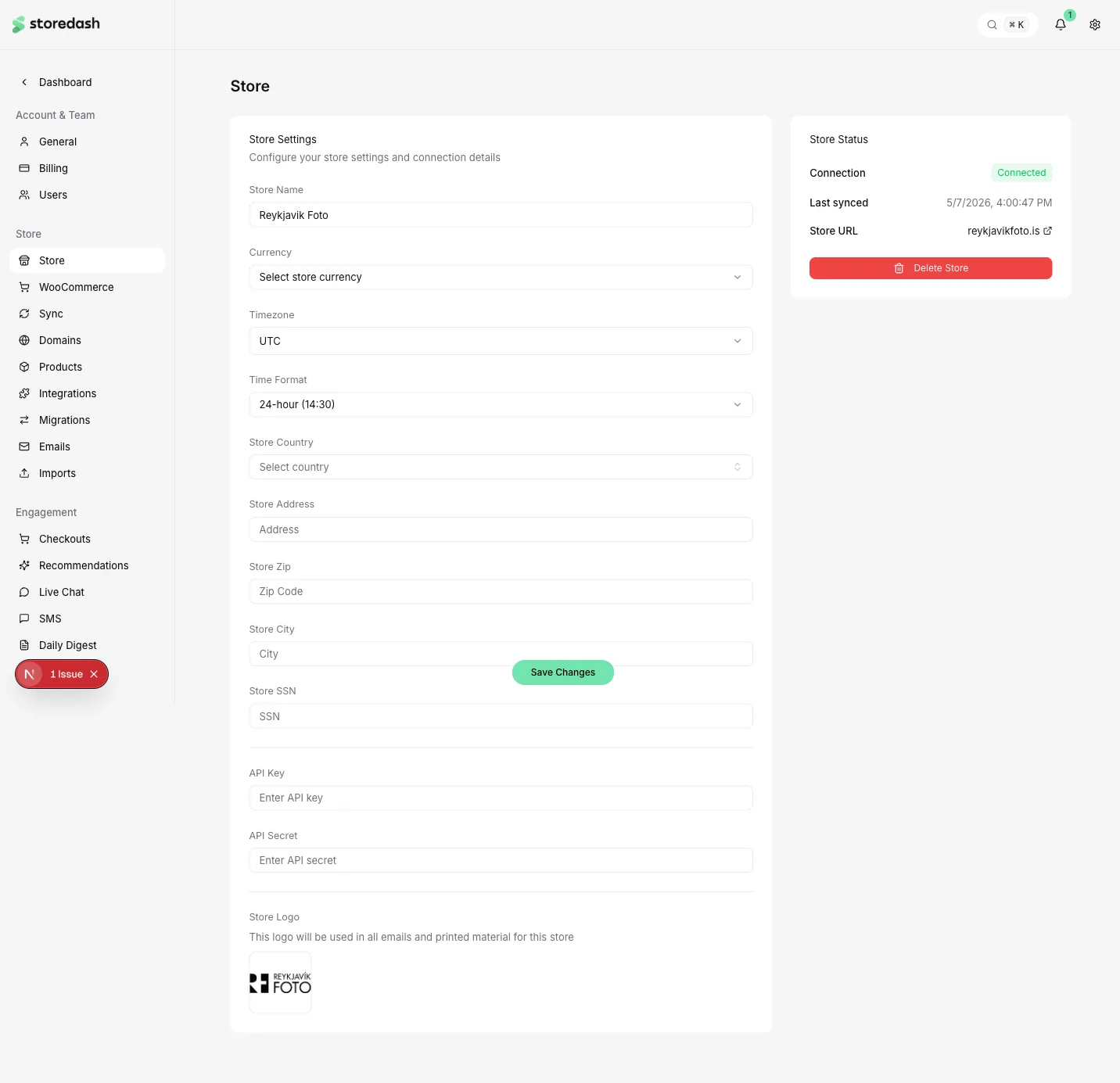The image size is (1120, 1083).
Task: Open the Time Format dropdown
Action: coord(501,404)
